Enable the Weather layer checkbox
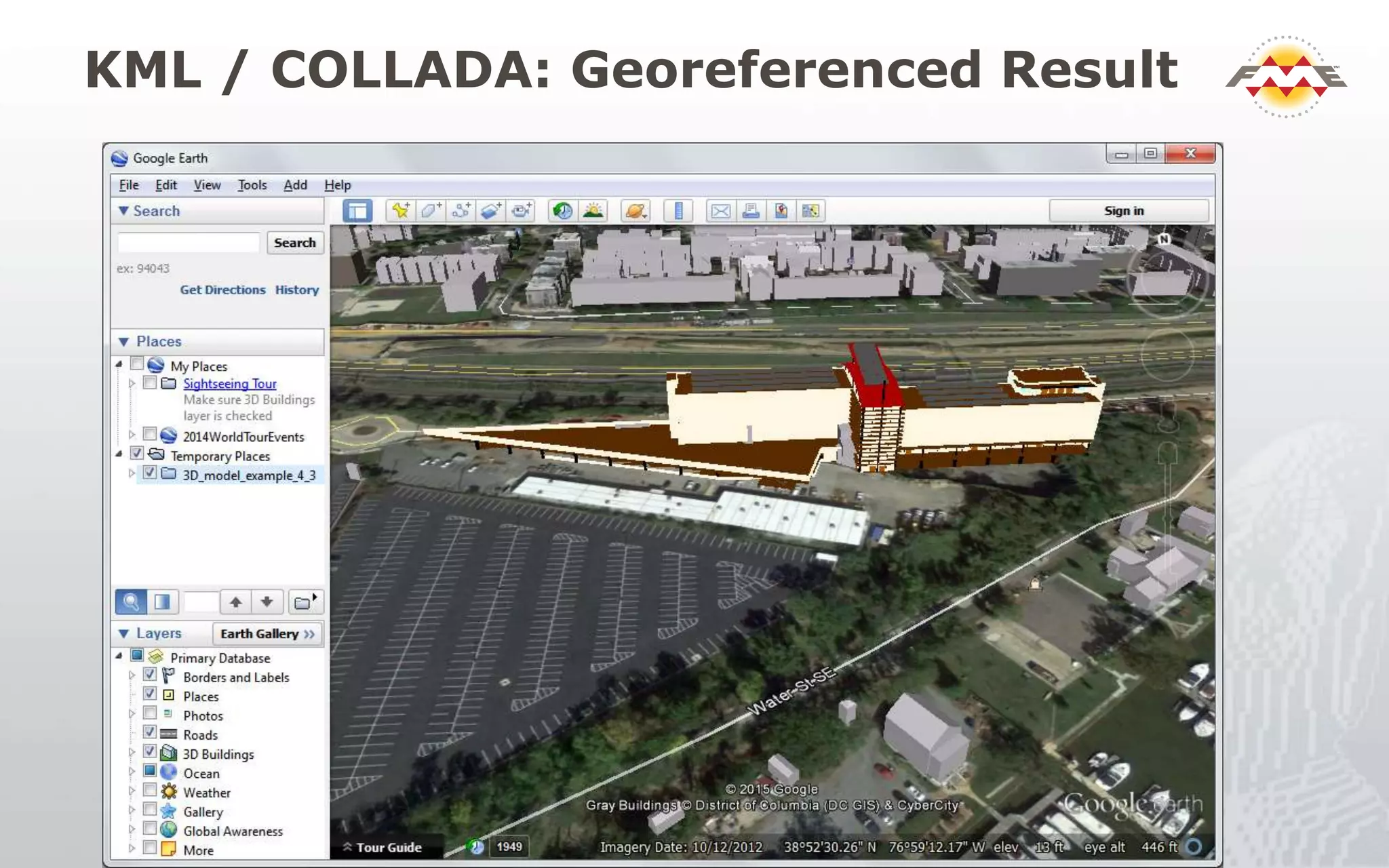The width and height of the screenshot is (1389, 868). (x=150, y=790)
